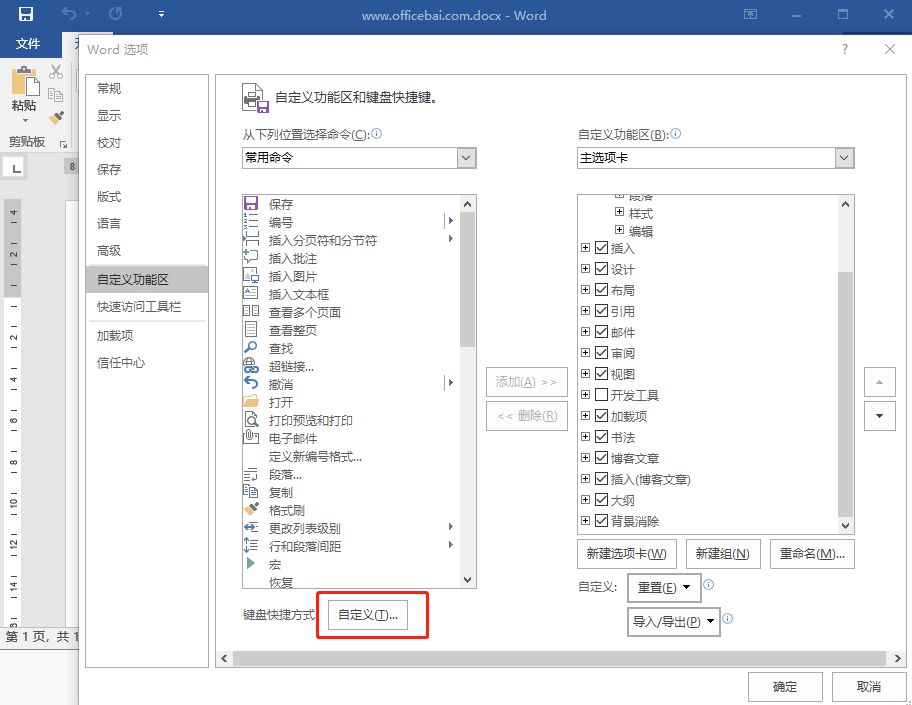Select the Undo command icon
Viewport: 912px width, 705px height.
pyautogui.click(x=251, y=384)
